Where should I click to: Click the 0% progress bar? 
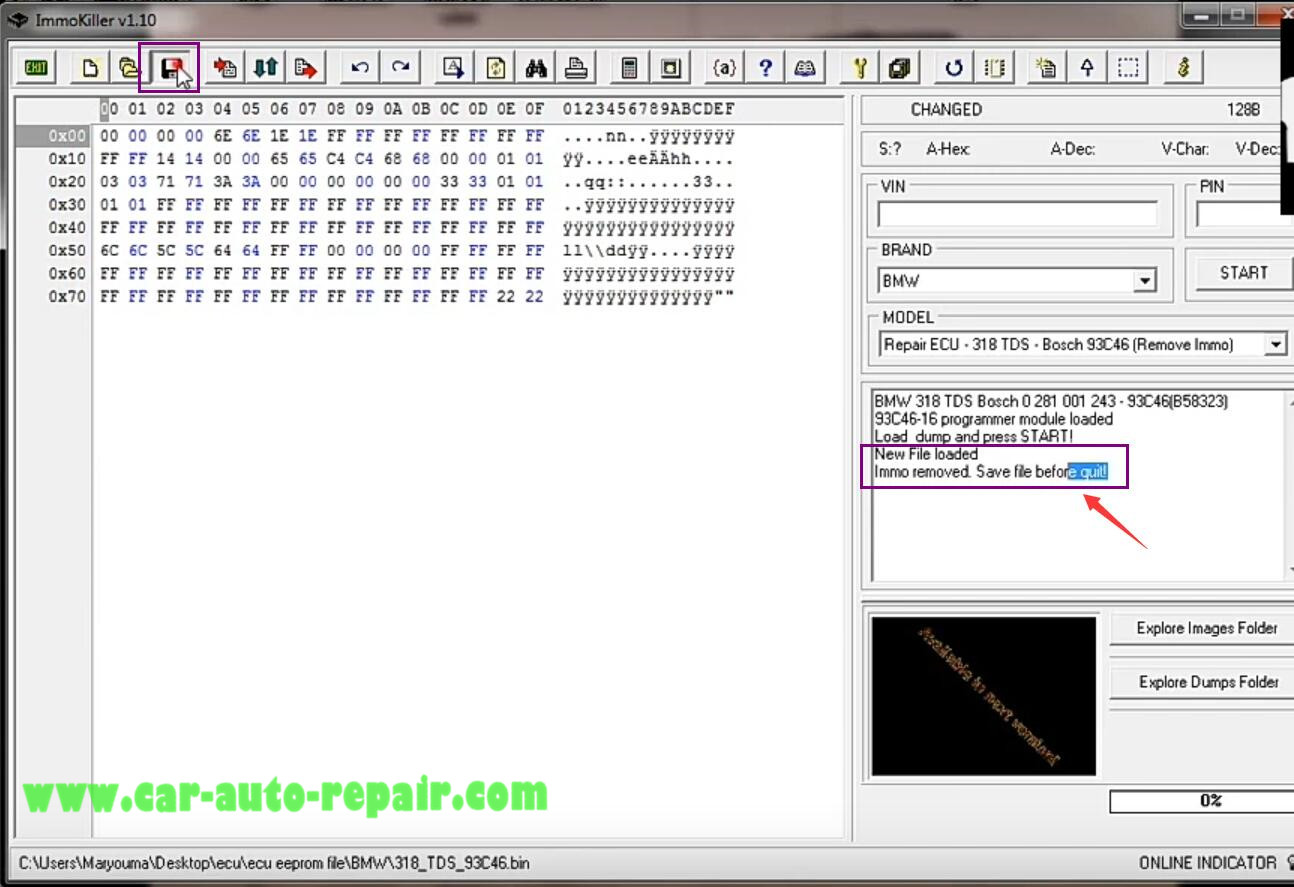(1201, 801)
